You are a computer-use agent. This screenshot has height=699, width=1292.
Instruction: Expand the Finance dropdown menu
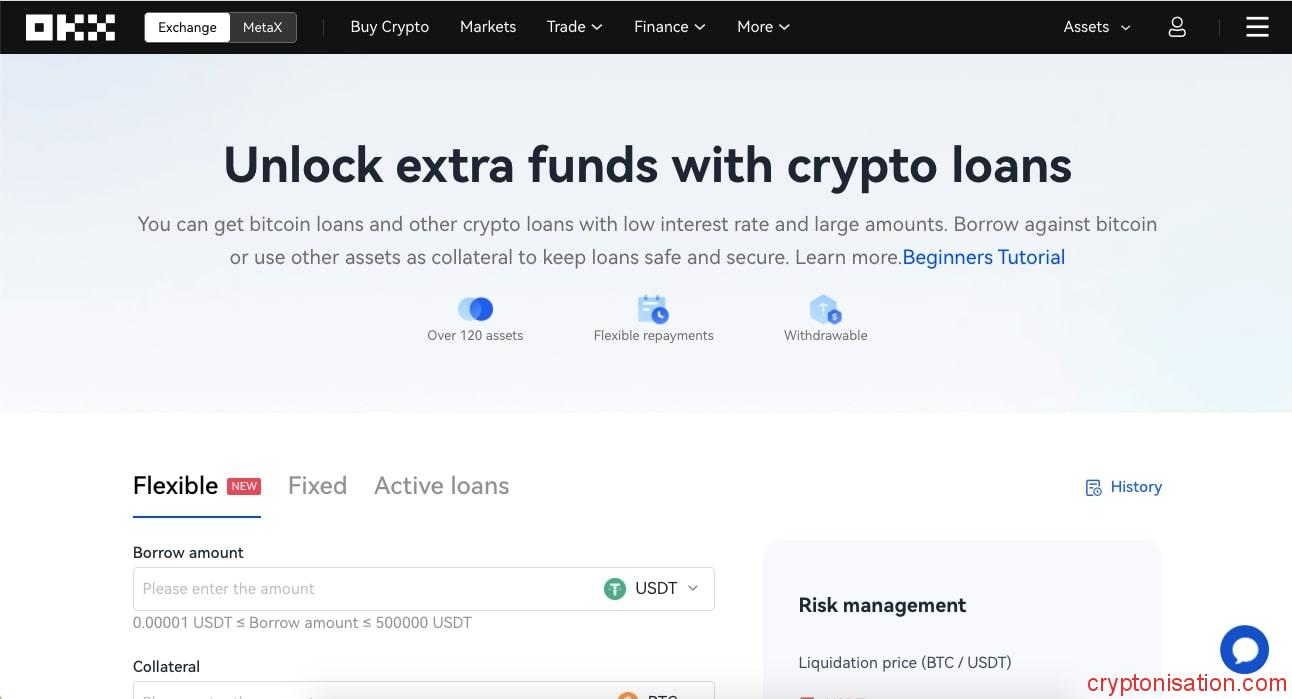(x=669, y=27)
